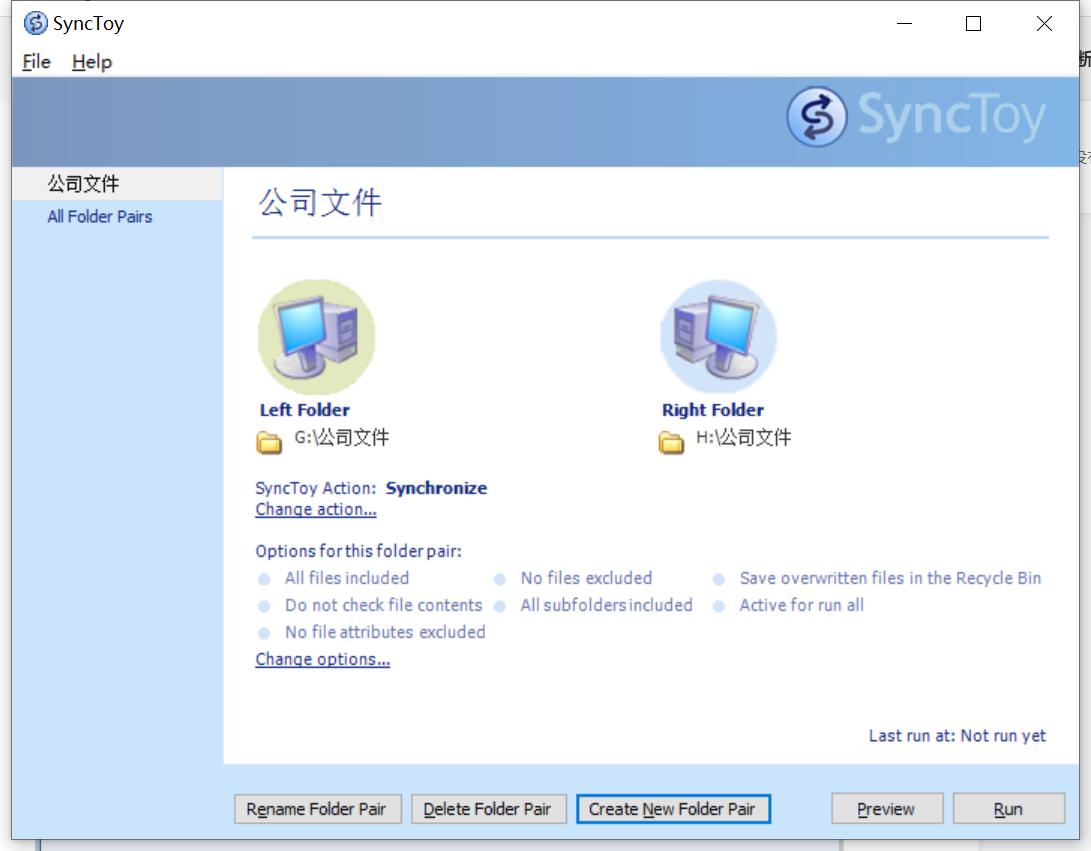1091x851 pixels.
Task: Click the 'All subfolders included' option marker
Action: [x=501, y=605]
